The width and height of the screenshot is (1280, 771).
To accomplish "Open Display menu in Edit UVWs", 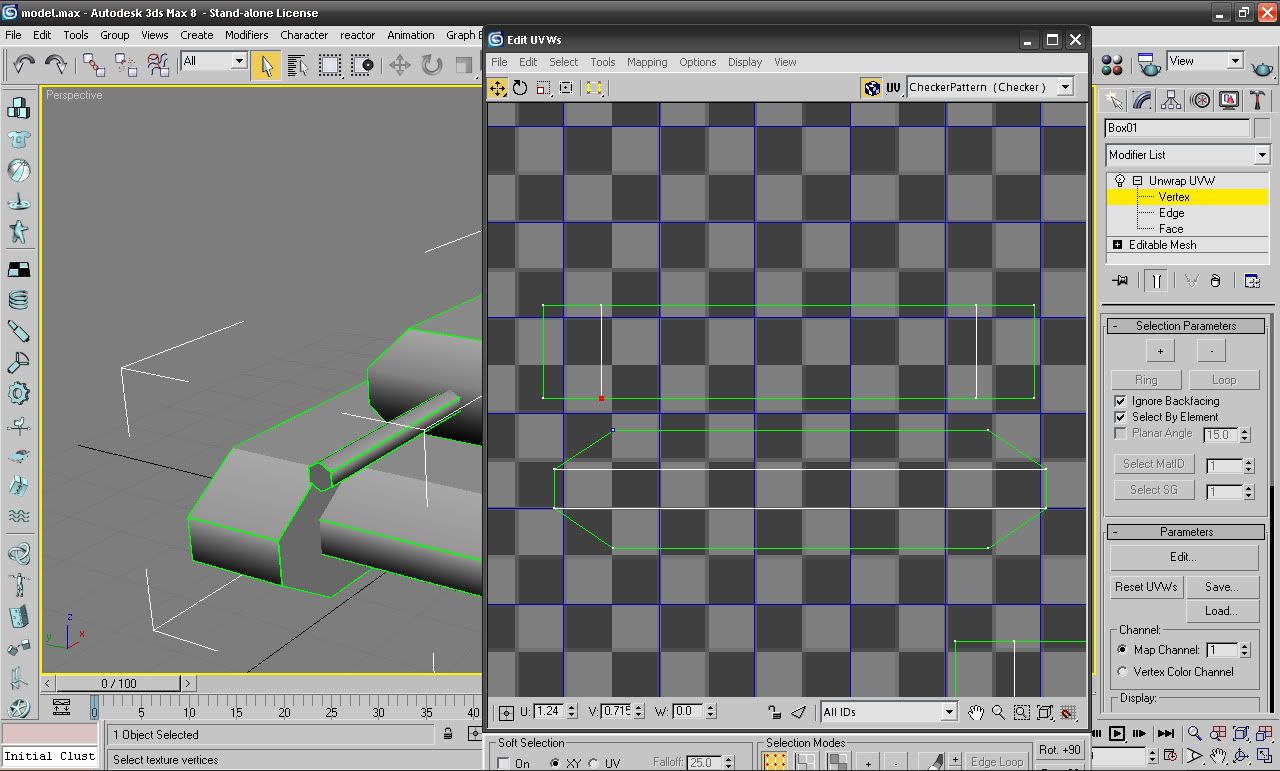I will tap(745, 62).
